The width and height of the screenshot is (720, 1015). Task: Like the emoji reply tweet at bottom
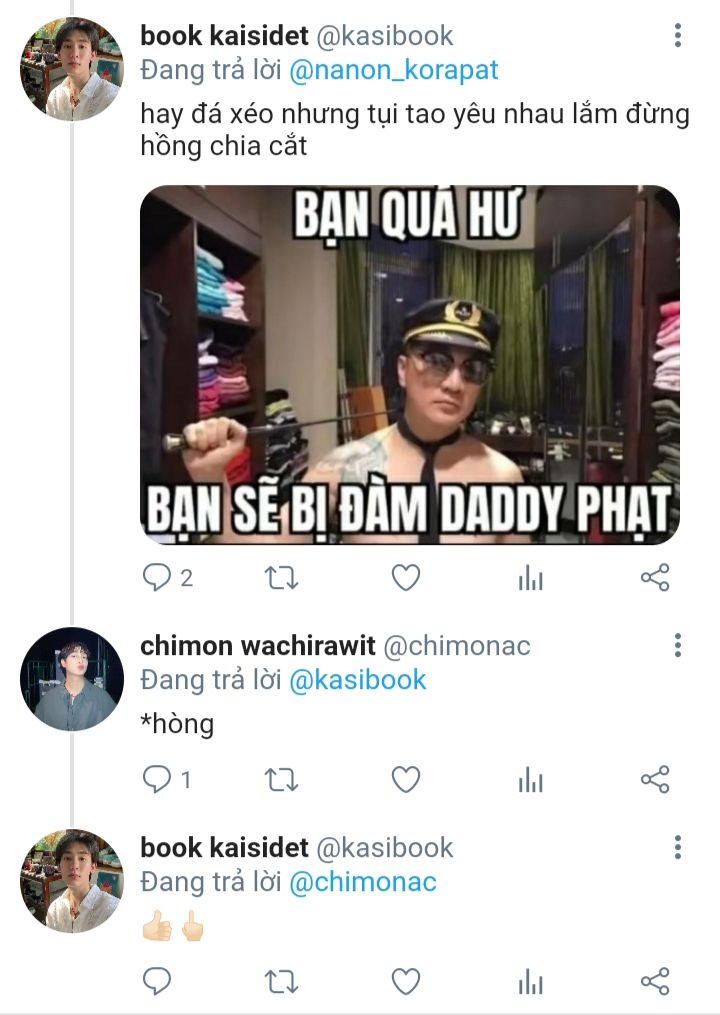pyautogui.click(x=406, y=982)
